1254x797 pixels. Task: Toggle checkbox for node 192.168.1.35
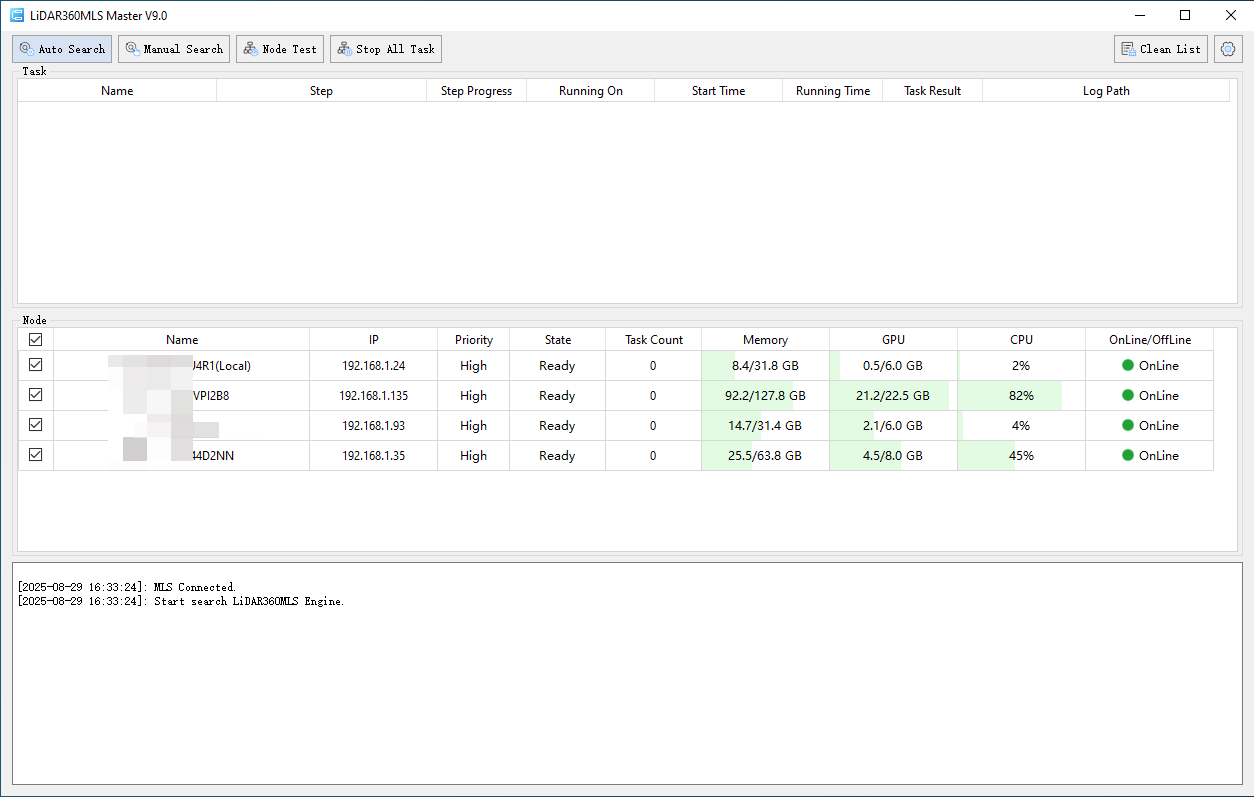pyautogui.click(x=36, y=456)
